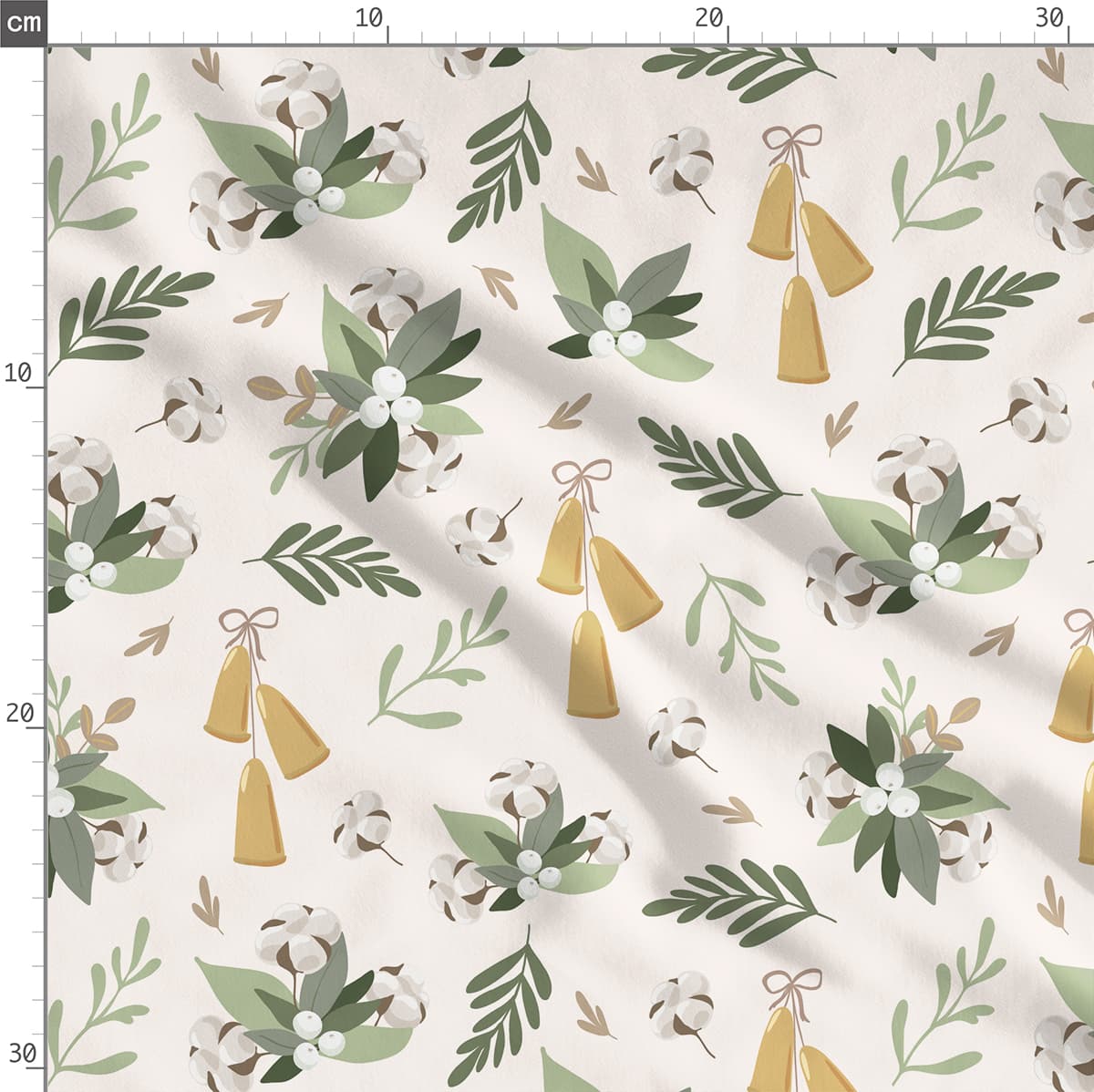Click the 20 mark on the horizontal ruler
The width and height of the screenshot is (1094, 1092).
[709, 17]
